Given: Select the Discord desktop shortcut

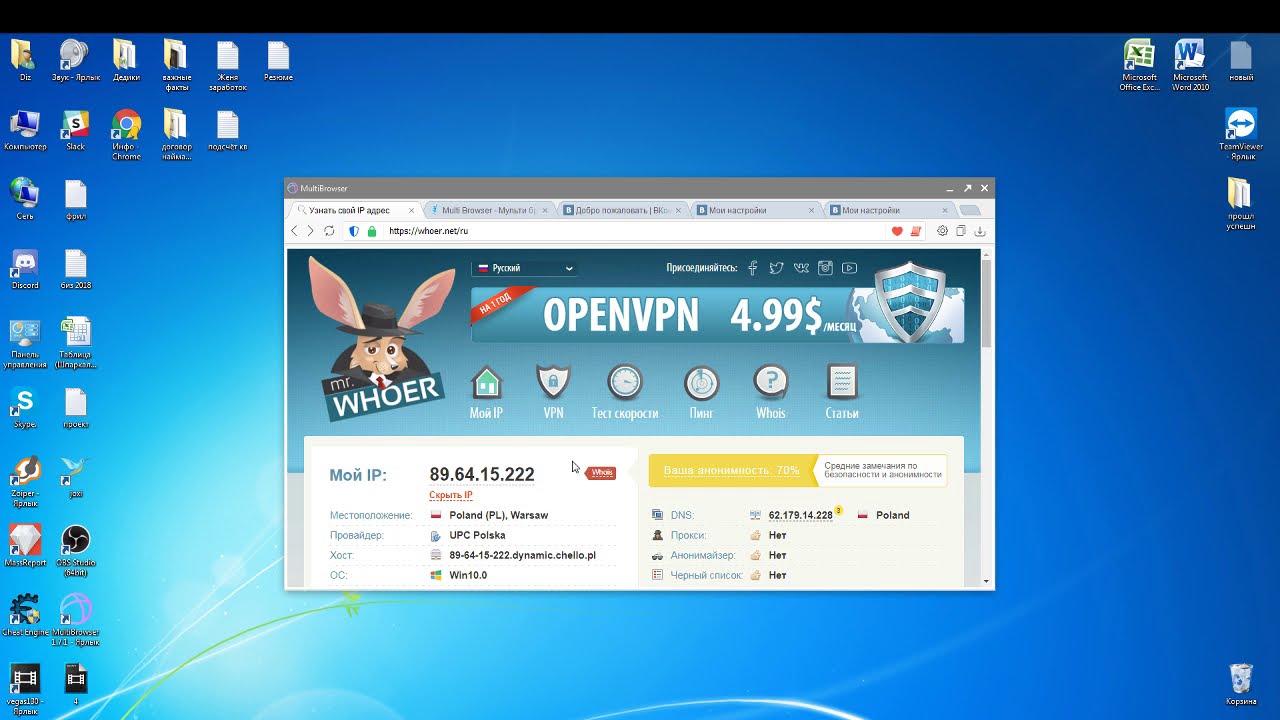Looking at the screenshot, I should [25, 270].
